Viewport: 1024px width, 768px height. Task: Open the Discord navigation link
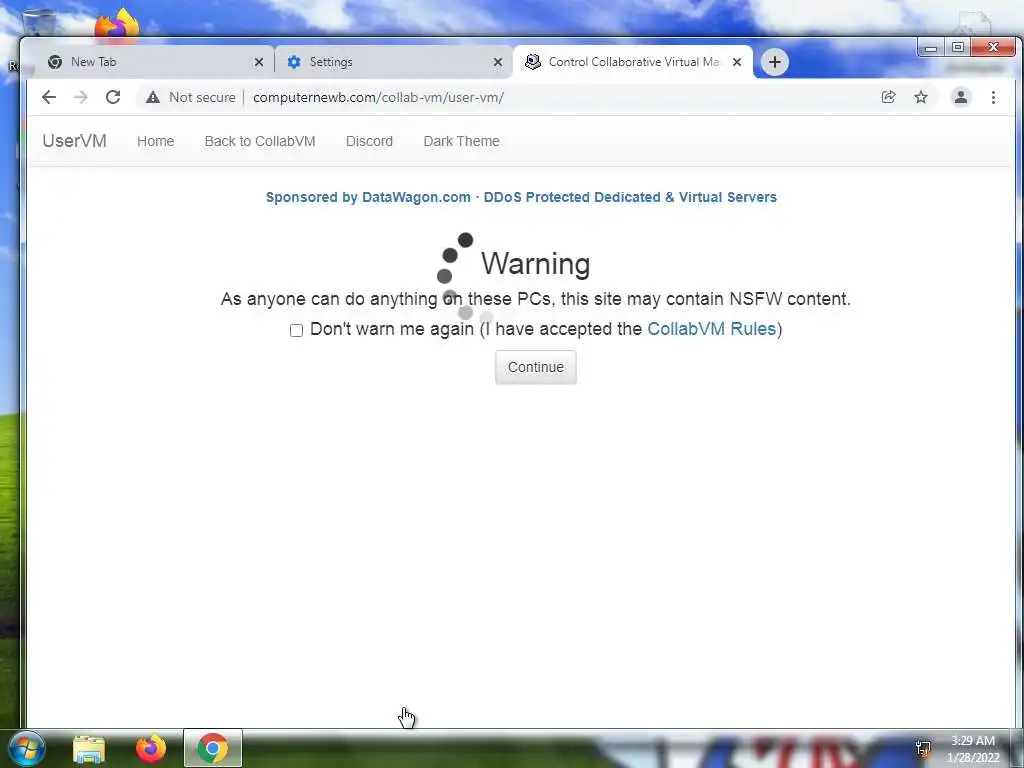(x=369, y=141)
